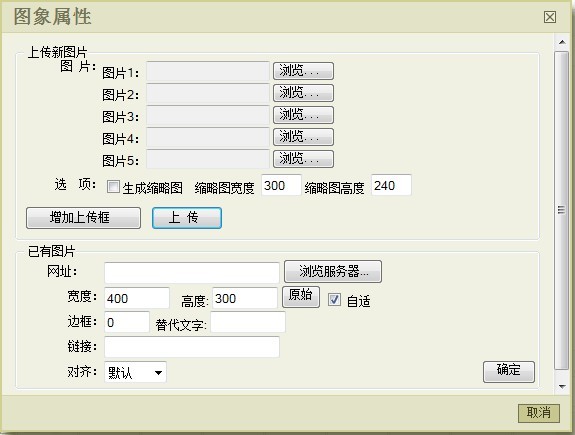Click the 链接 link input field
The image size is (575, 435).
tap(192, 347)
